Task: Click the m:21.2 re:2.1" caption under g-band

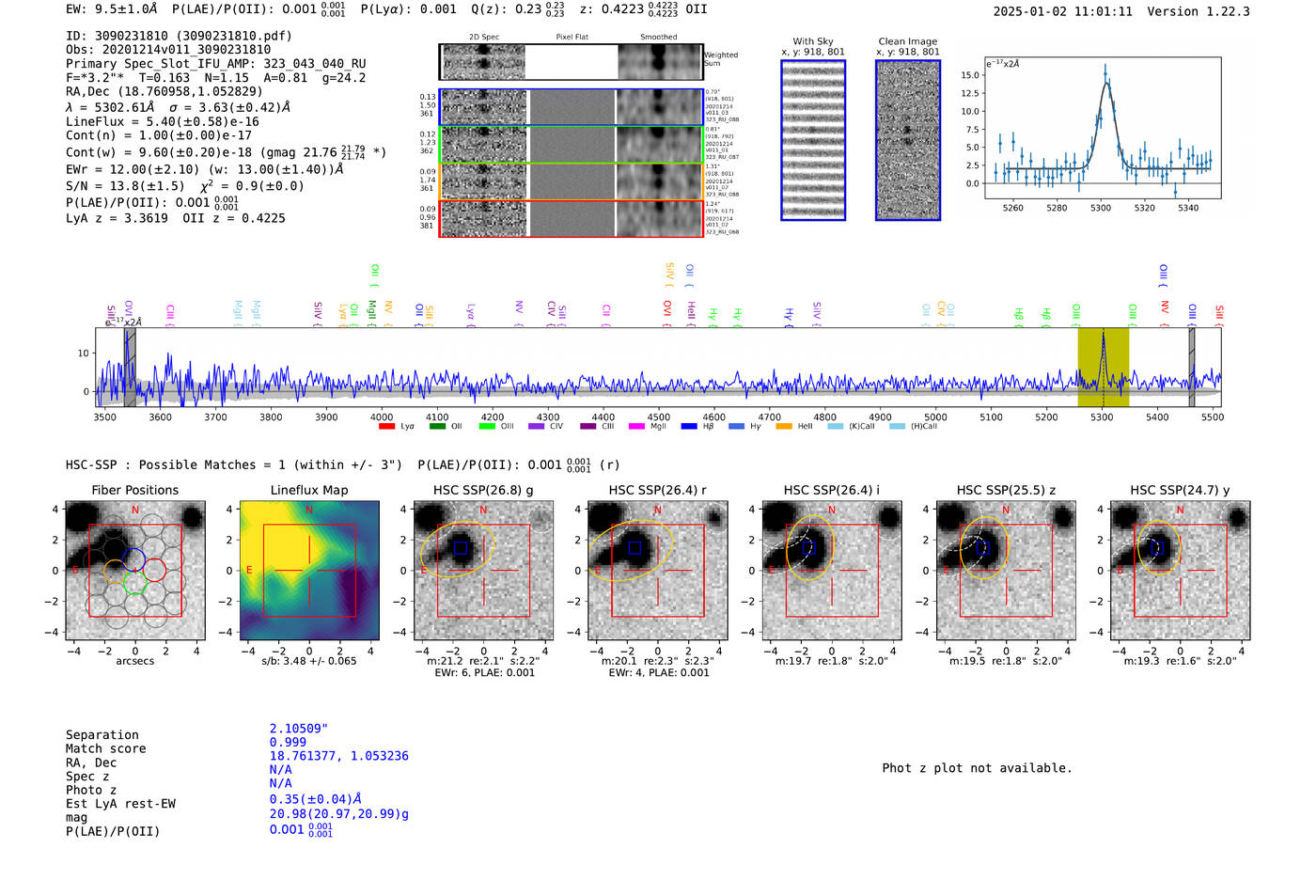Action: (483, 661)
